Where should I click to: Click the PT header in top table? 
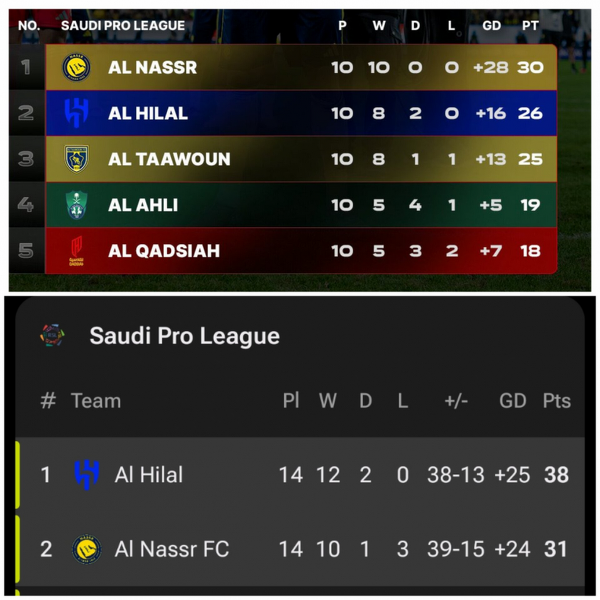(x=530, y=25)
